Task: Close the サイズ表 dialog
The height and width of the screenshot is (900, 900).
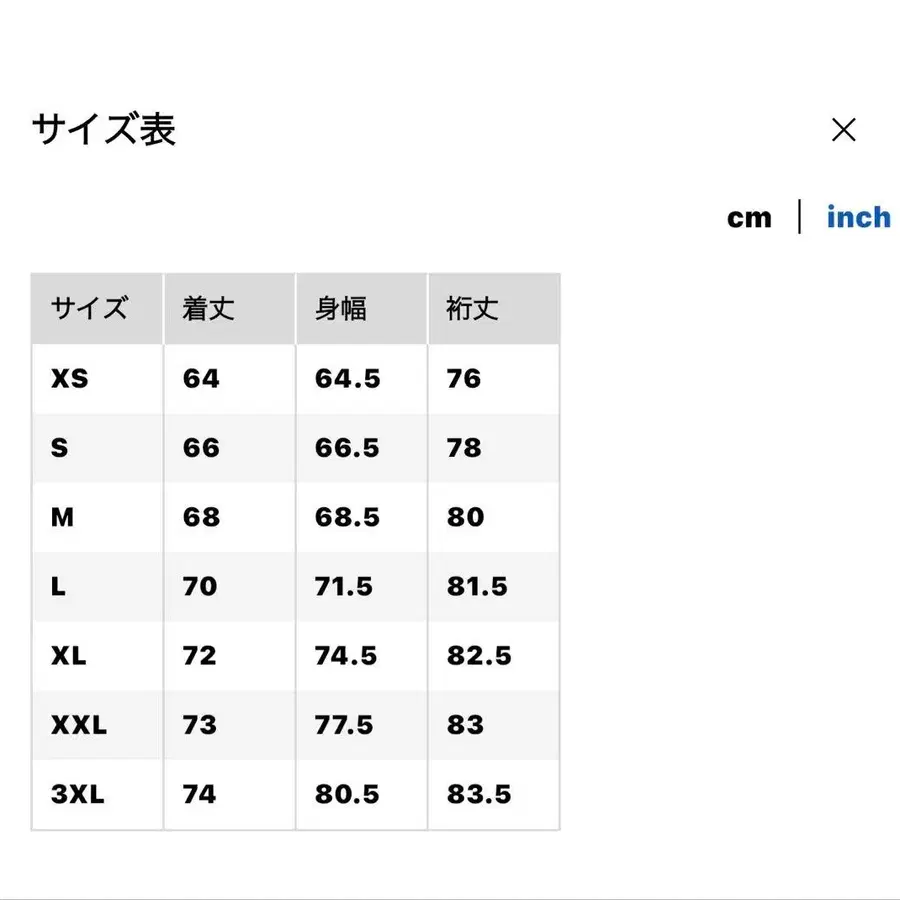Action: pos(845,131)
